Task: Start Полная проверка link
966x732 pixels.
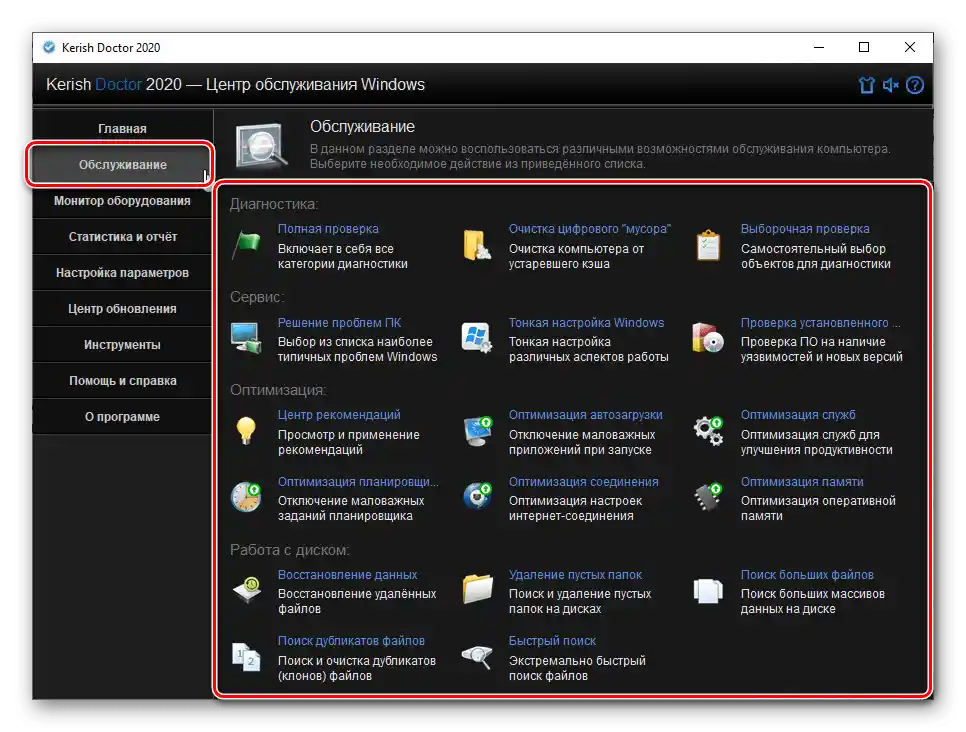Action: 328,229
